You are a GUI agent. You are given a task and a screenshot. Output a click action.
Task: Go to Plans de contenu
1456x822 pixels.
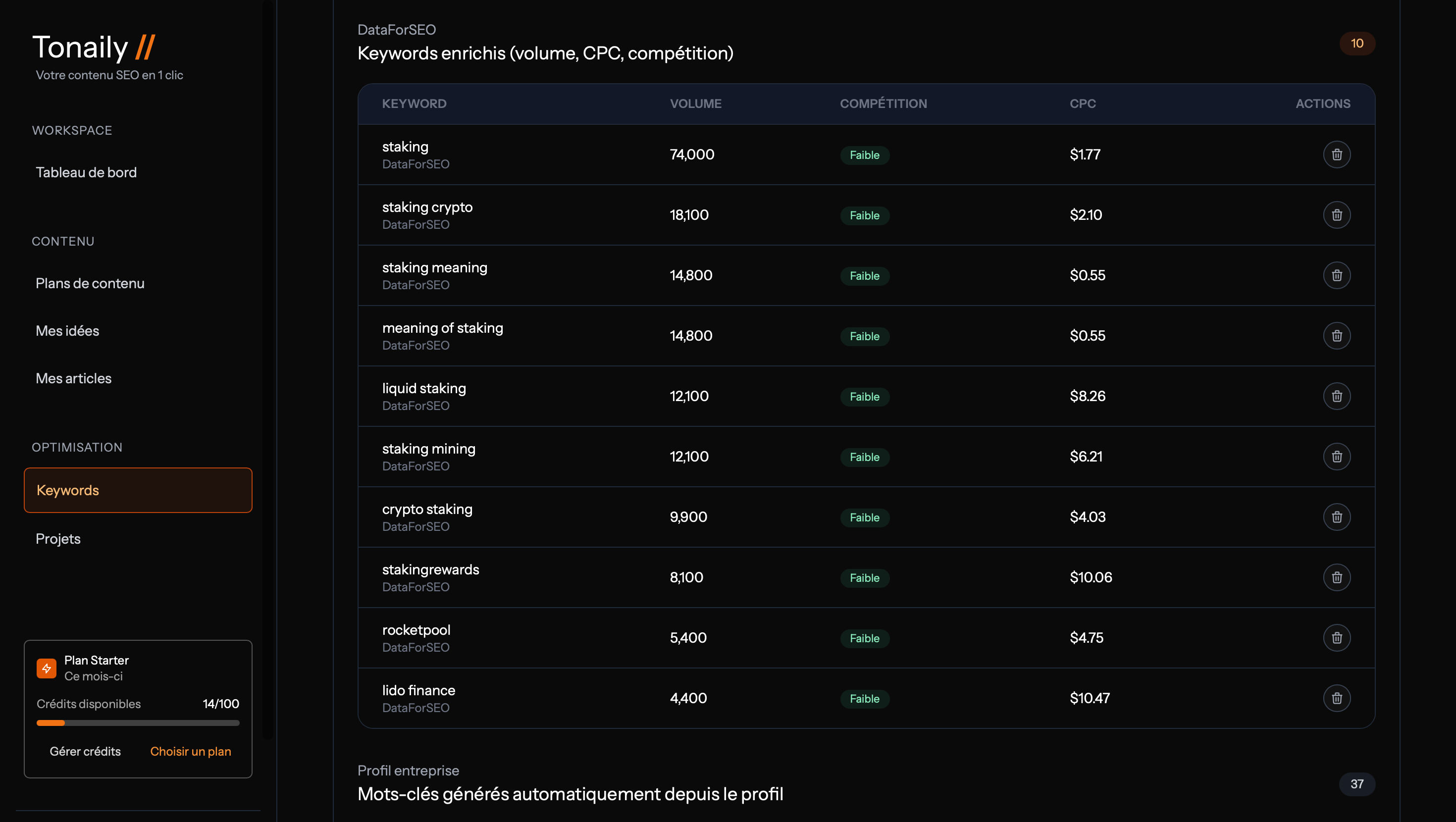tap(90, 283)
